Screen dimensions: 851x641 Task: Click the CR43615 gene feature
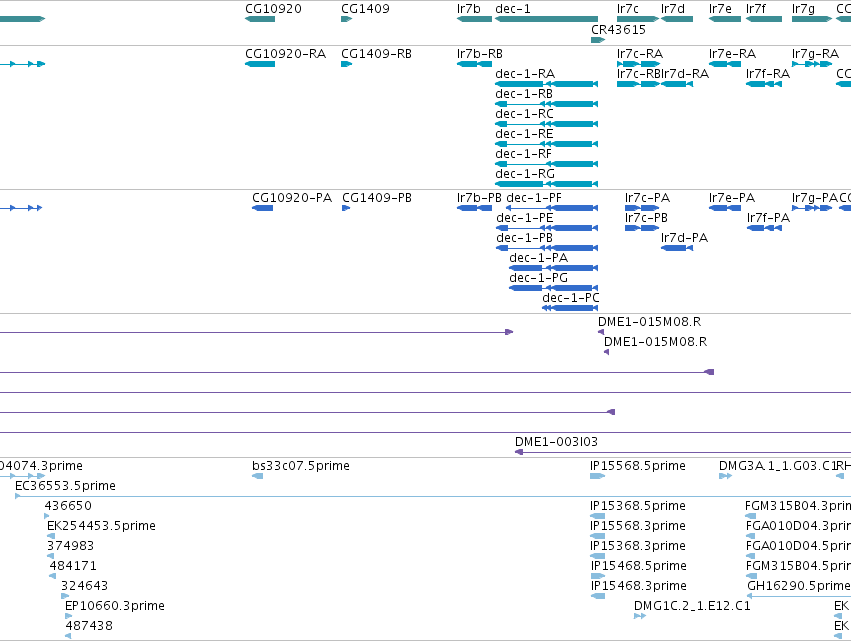coord(598,40)
